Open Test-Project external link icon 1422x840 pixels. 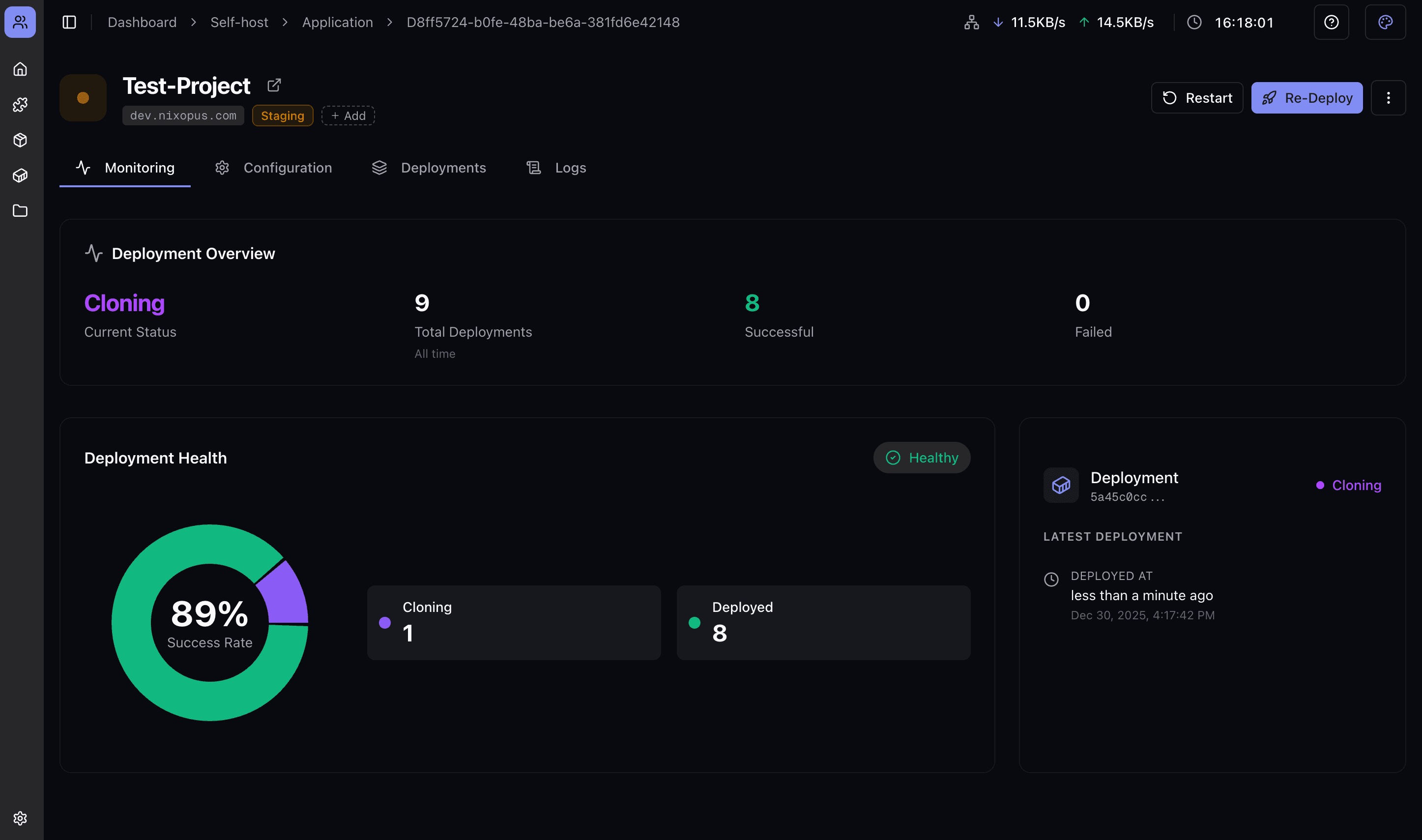point(274,86)
